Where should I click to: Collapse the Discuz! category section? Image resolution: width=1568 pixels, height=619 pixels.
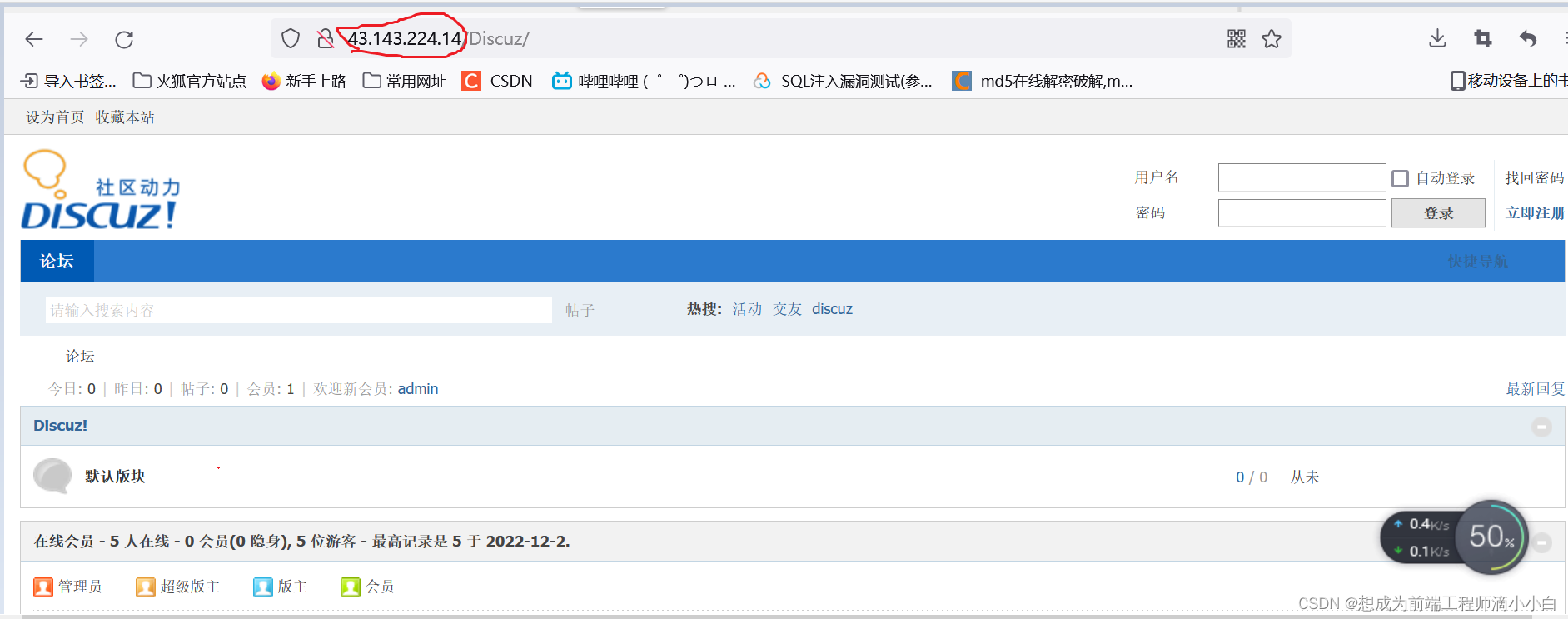1541,427
